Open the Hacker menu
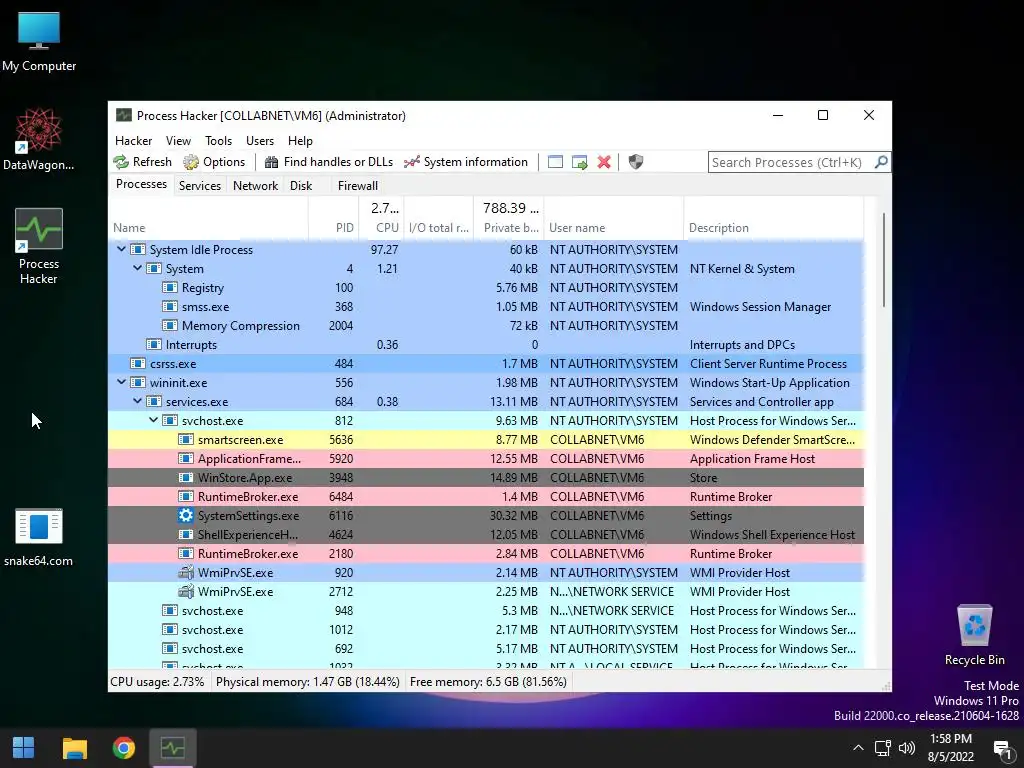The width and height of the screenshot is (1024, 768). (x=133, y=140)
